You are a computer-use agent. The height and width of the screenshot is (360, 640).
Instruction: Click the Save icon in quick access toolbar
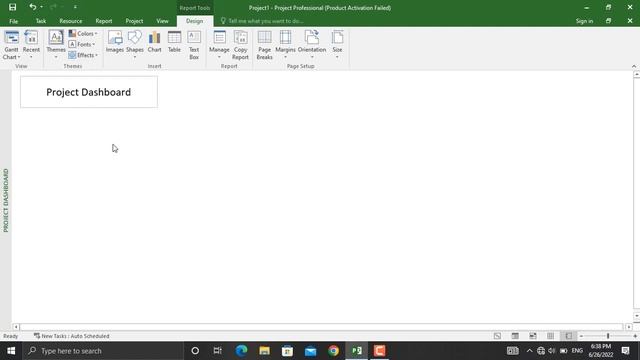tap(12, 7)
